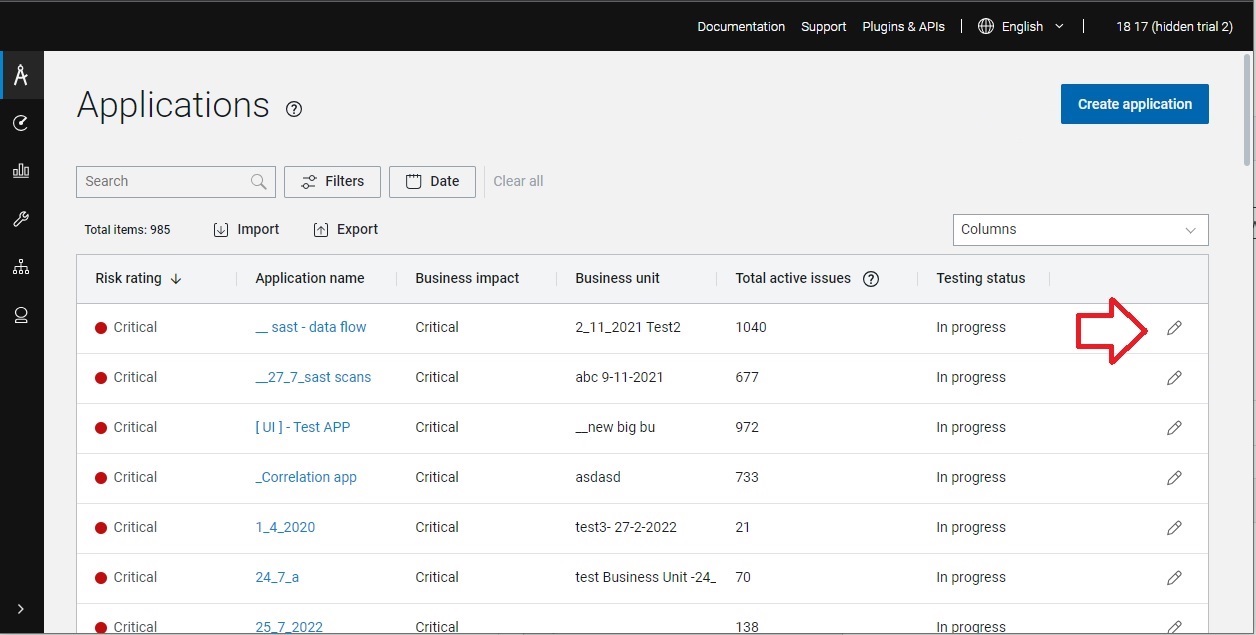This screenshot has height=635, width=1256.
Task: Open the bar chart reports icon in sidebar
Action: [21, 171]
